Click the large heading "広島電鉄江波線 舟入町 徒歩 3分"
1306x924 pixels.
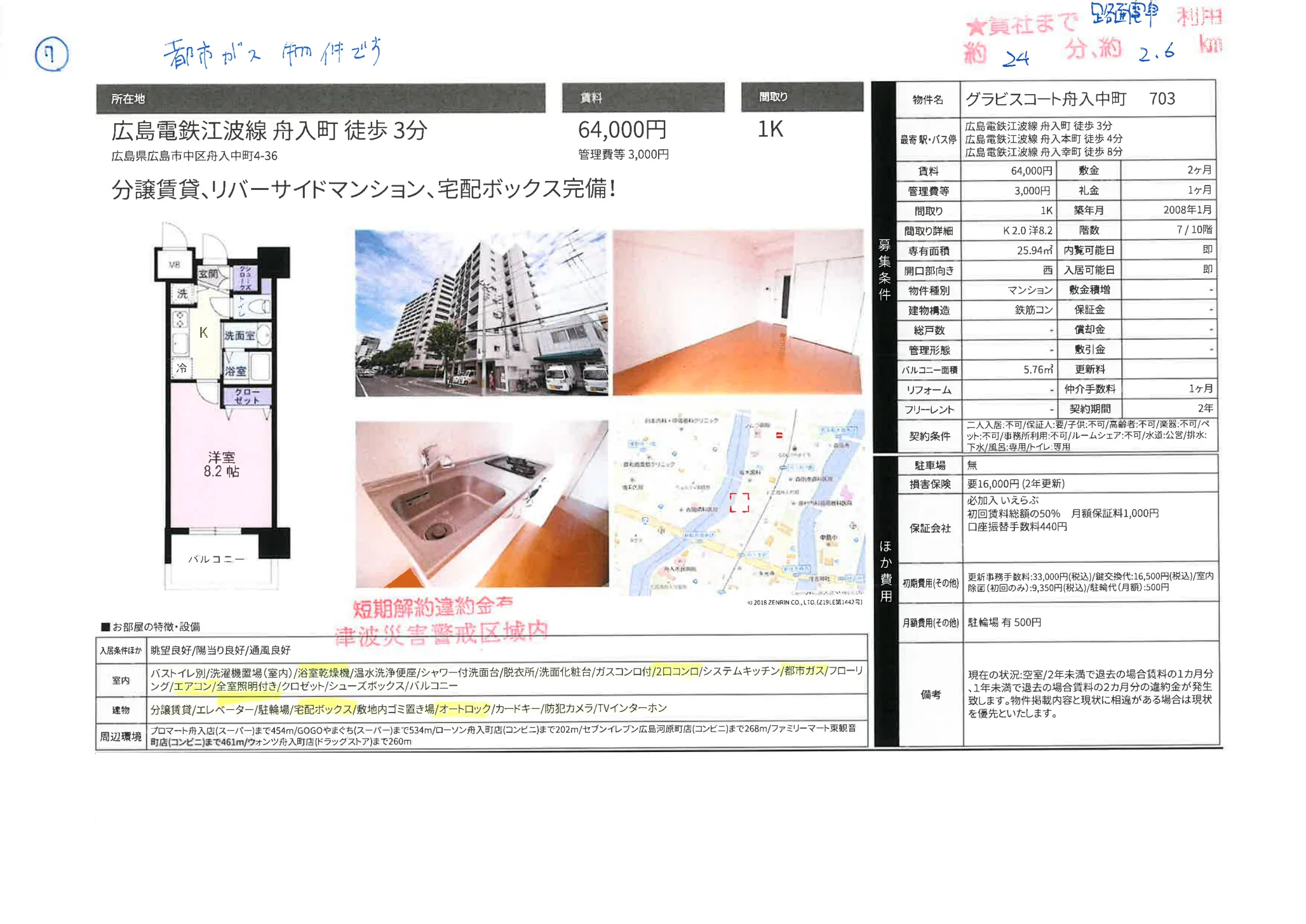[269, 131]
